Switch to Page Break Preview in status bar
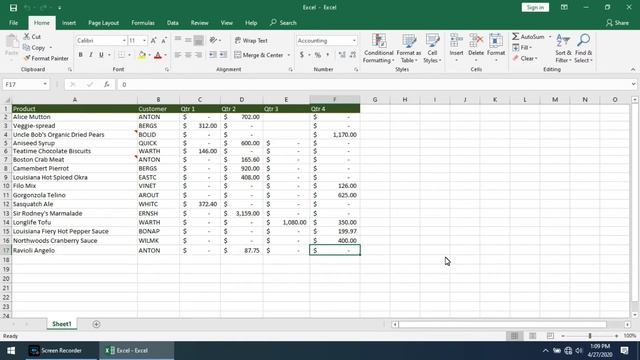Screen dimensions: 640x360 tap(550, 336)
